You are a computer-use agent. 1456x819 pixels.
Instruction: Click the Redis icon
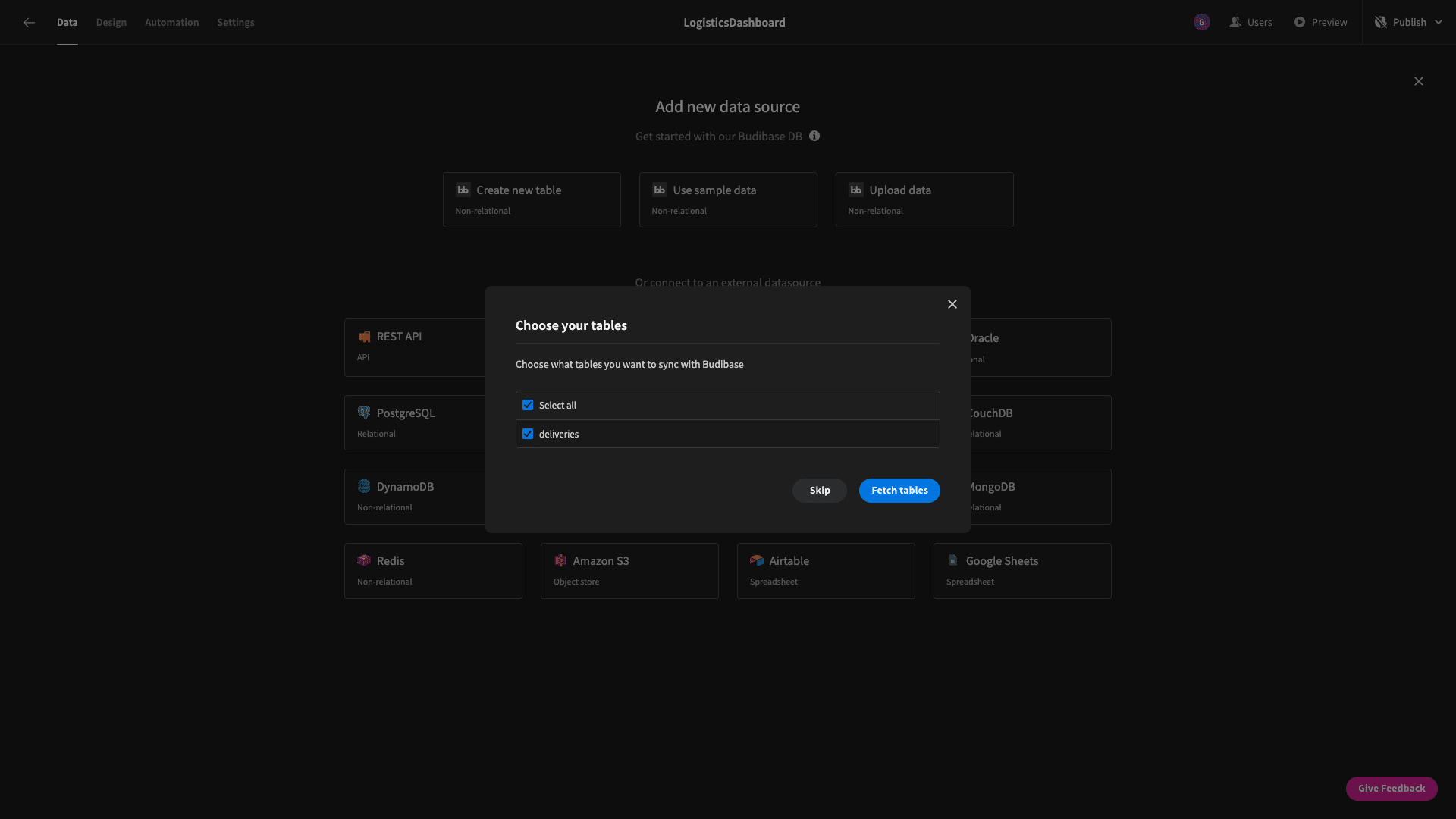(x=364, y=561)
